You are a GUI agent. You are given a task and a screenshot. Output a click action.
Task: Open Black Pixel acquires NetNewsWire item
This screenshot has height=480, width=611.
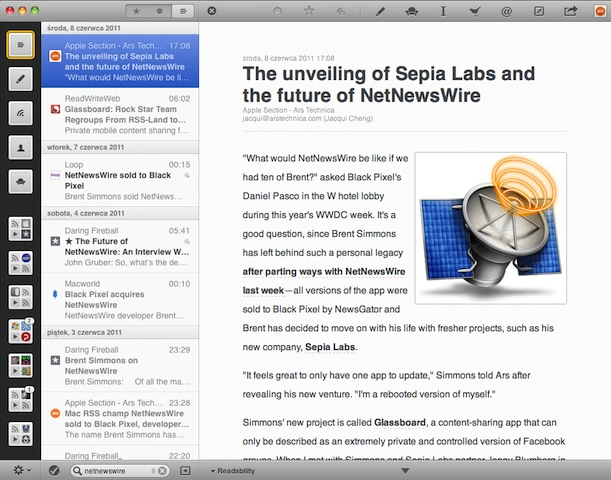[x=120, y=299]
